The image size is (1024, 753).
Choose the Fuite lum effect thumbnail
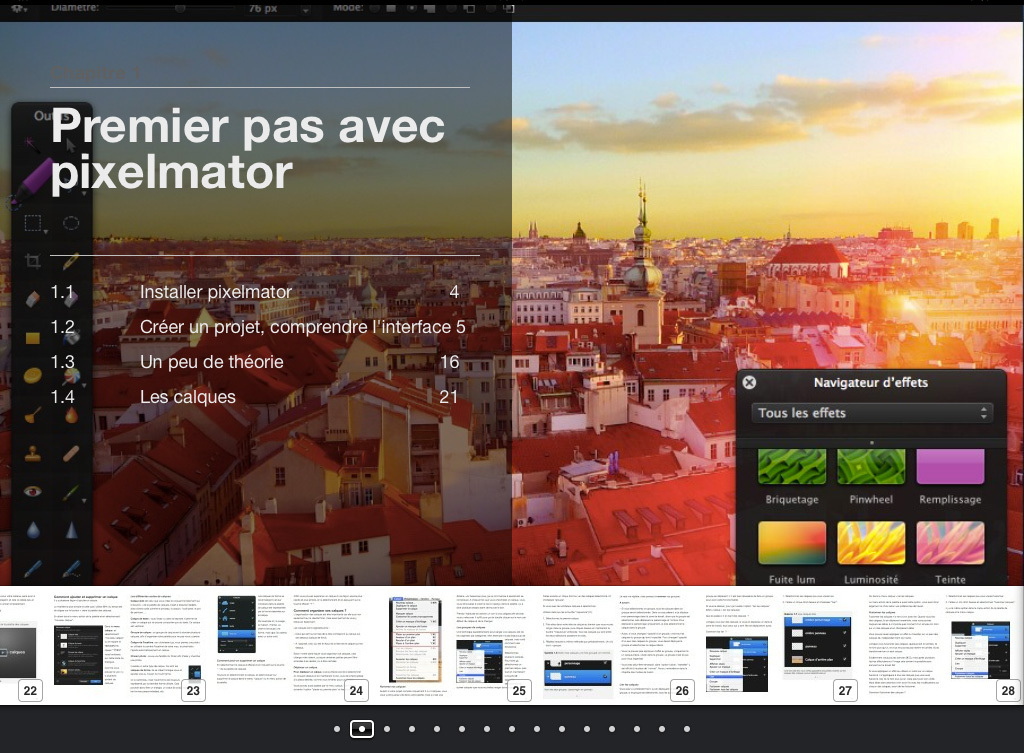[x=792, y=543]
